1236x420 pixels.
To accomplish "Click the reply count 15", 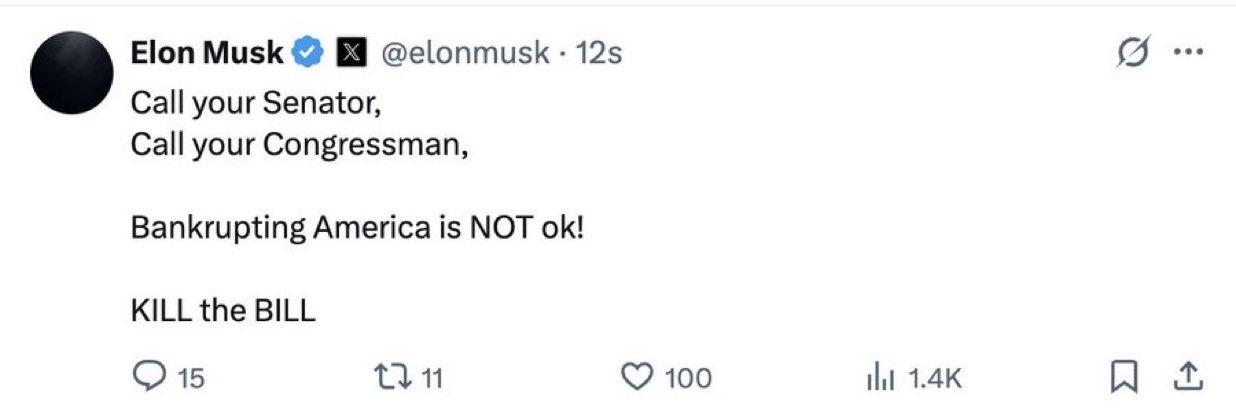I will click(x=190, y=378).
